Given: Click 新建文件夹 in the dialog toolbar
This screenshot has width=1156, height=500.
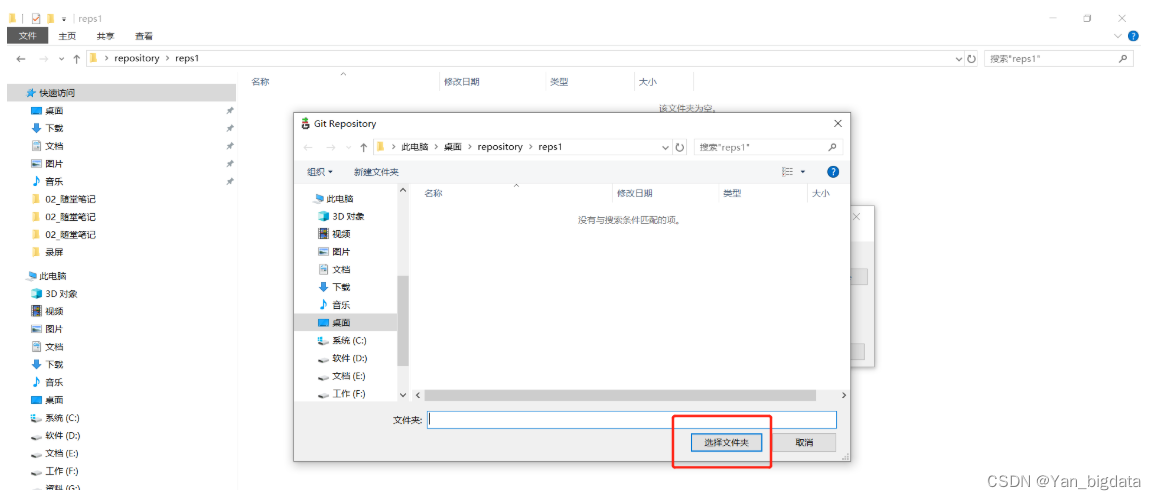Looking at the screenshot, I should 376,172.
